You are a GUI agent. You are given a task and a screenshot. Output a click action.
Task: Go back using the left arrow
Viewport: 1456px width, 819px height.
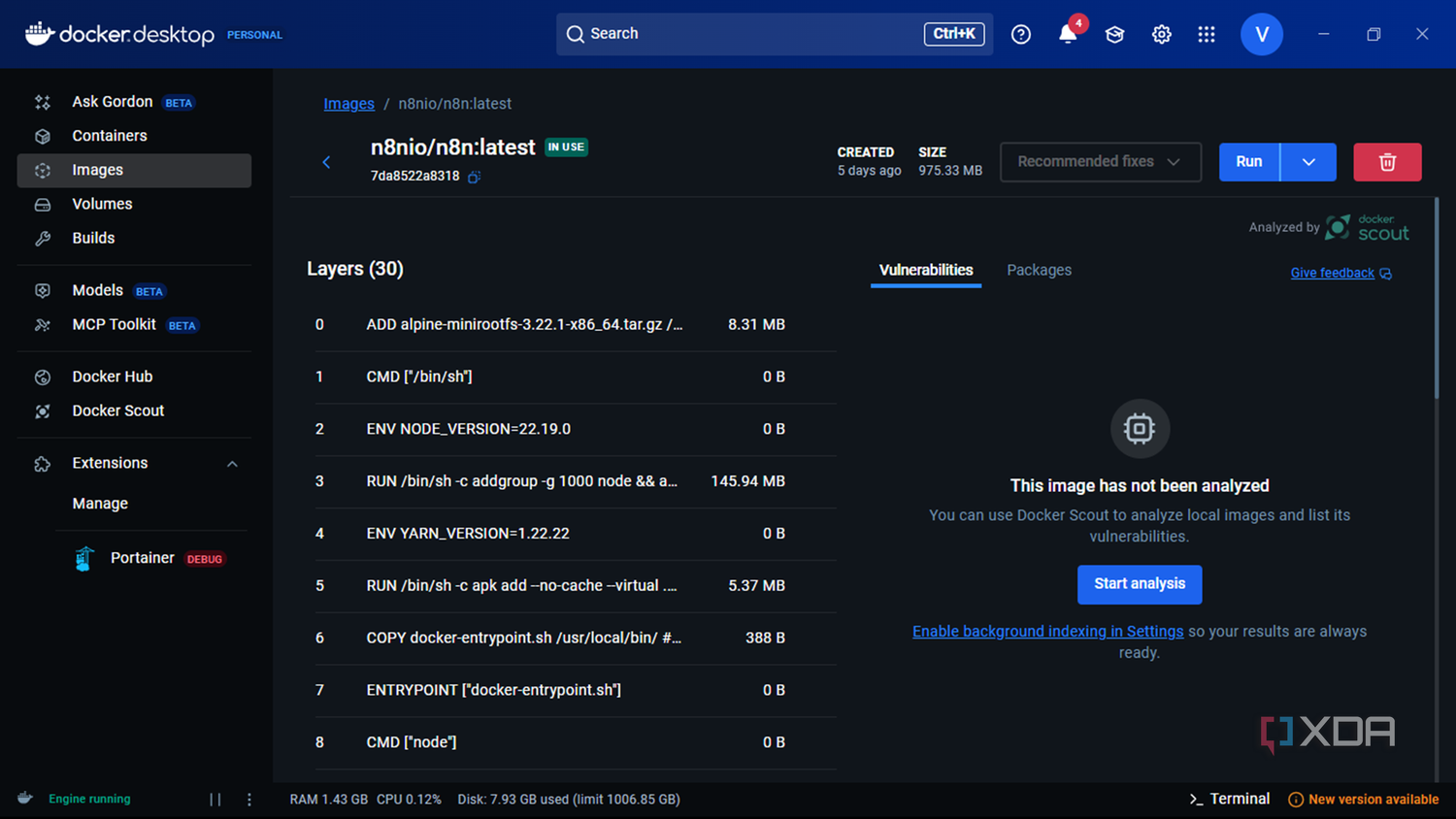(x=326, y=162)
